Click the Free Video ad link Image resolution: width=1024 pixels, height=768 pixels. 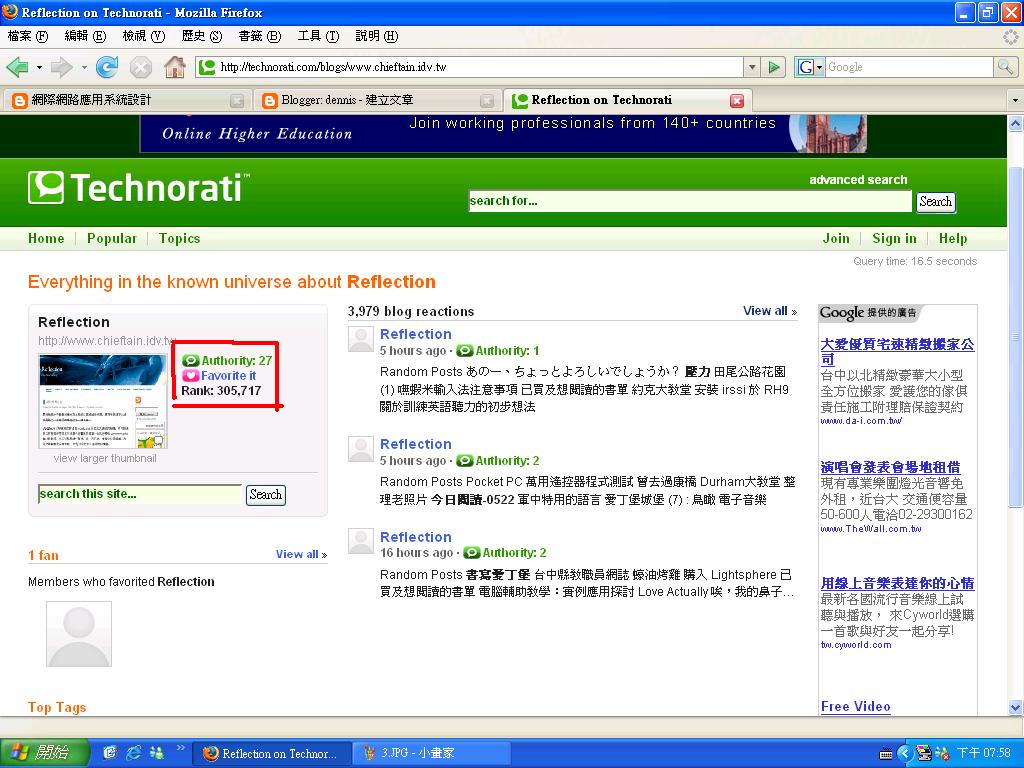pyautogui.click(x=856, y=707)
